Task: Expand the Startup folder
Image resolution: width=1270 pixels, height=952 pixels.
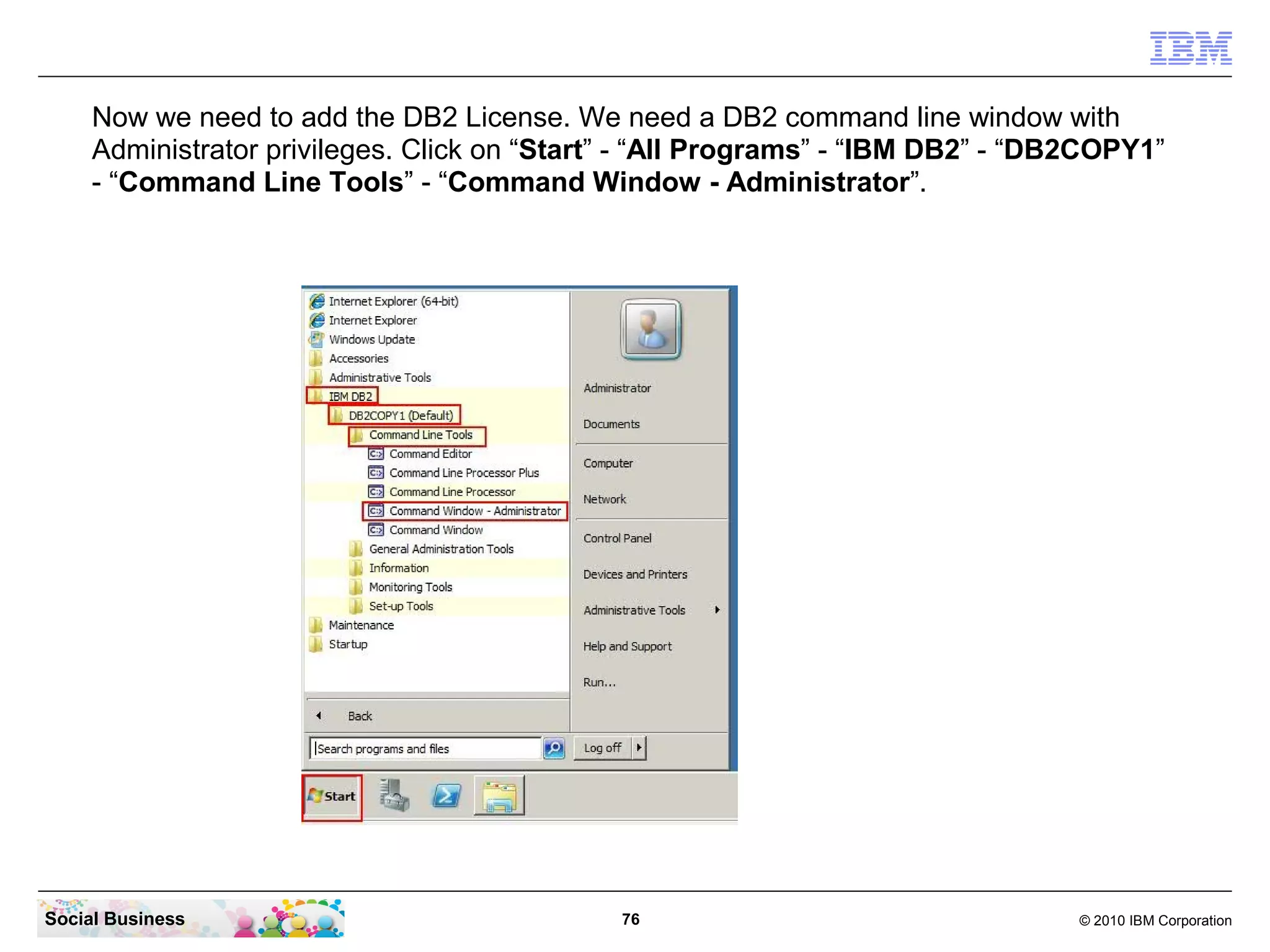Action: [339, 645]
